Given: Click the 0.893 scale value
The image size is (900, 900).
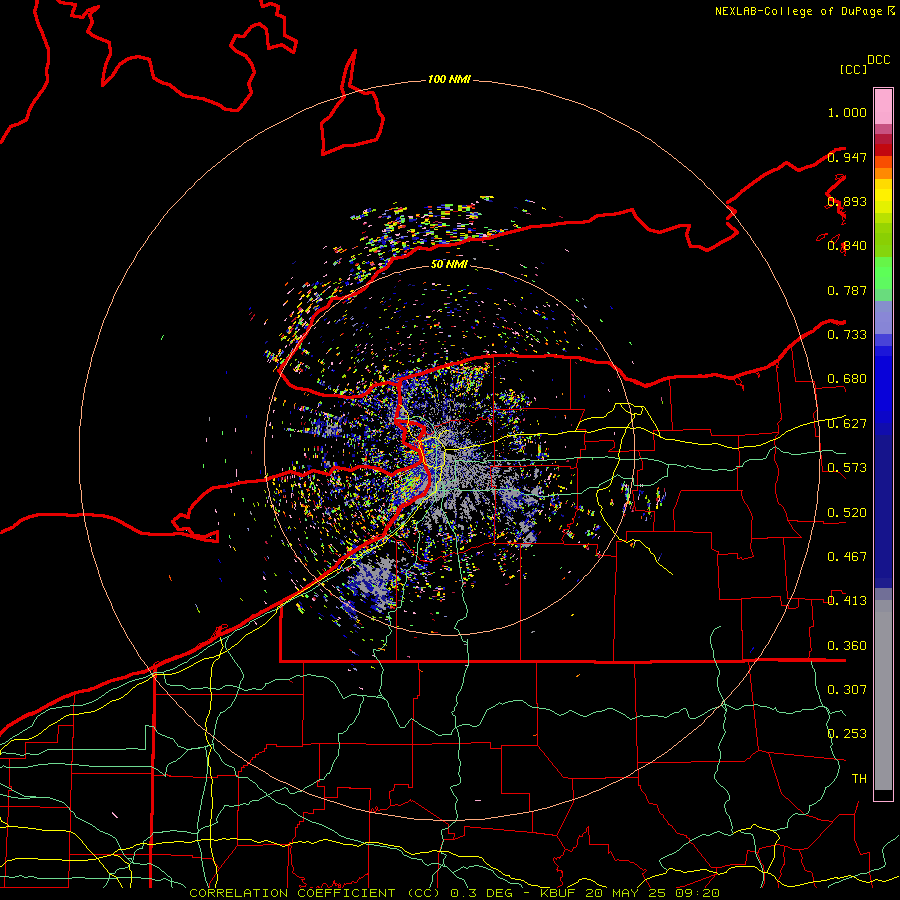Looking at the screenshot, I should point(847,201).
